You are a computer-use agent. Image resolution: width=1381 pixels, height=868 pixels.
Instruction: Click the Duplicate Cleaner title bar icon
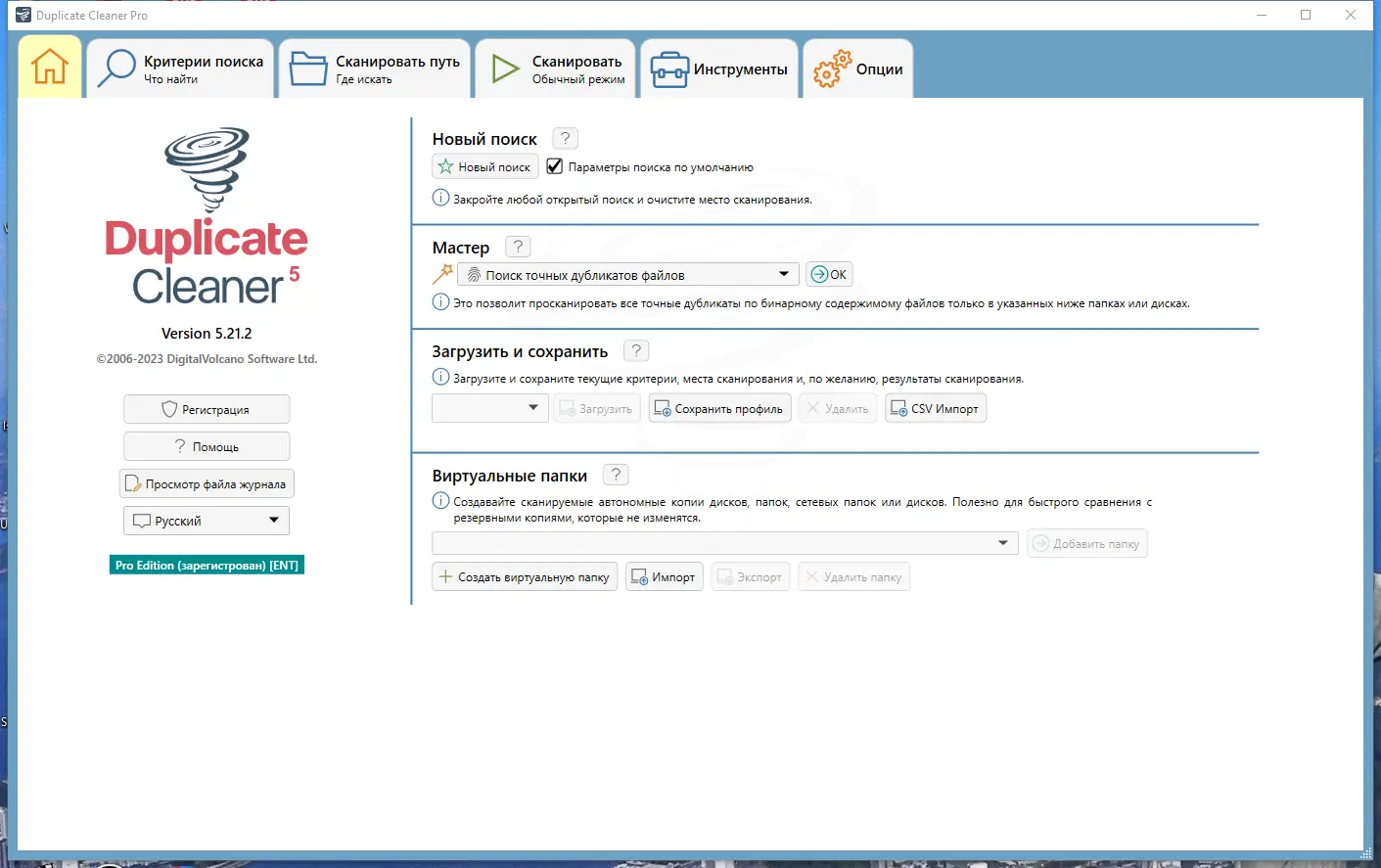(x=23, y=15)
